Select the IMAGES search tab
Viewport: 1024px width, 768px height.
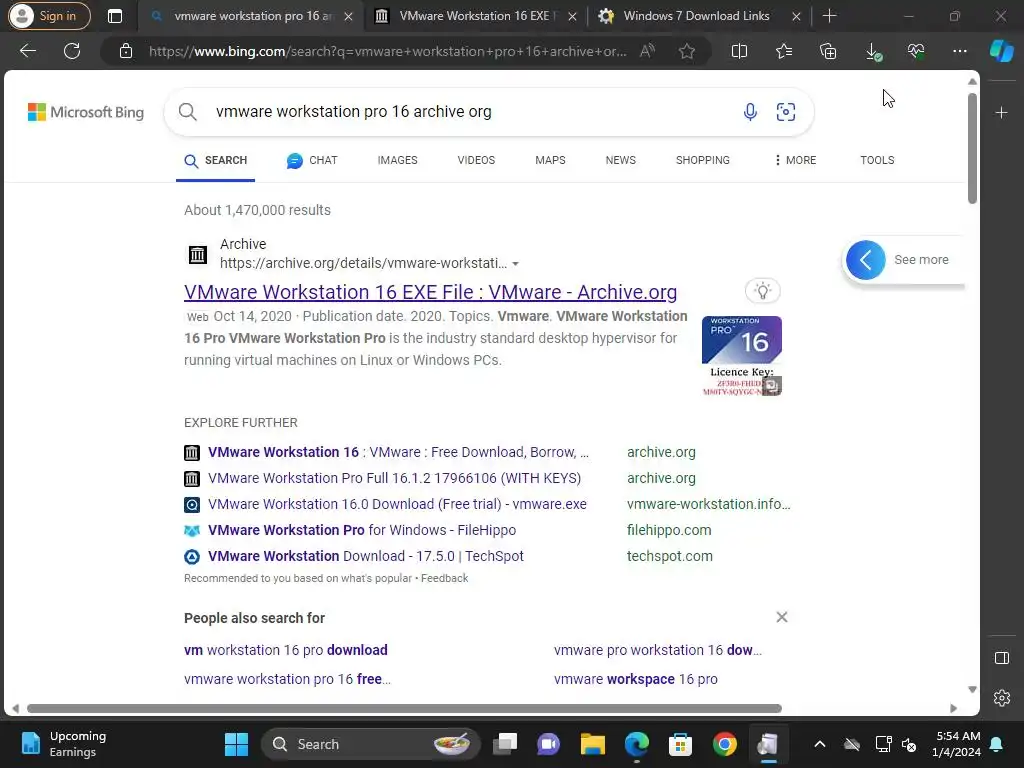point(397,160)
